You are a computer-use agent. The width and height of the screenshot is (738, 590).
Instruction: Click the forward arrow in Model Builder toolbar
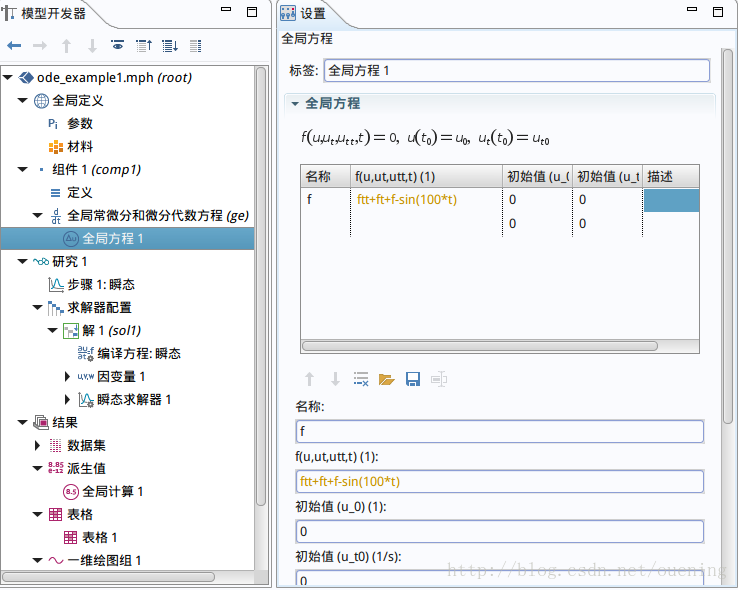[x=40, y=46]
